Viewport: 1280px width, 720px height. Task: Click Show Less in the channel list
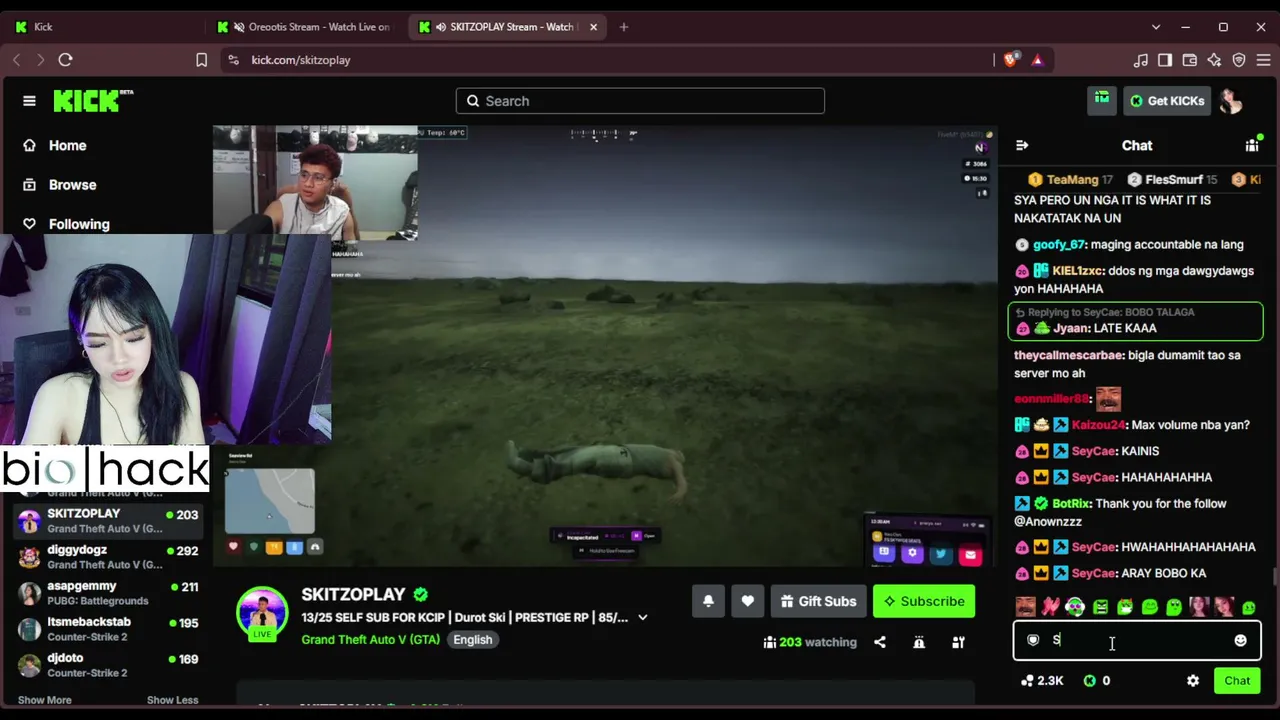172,700
